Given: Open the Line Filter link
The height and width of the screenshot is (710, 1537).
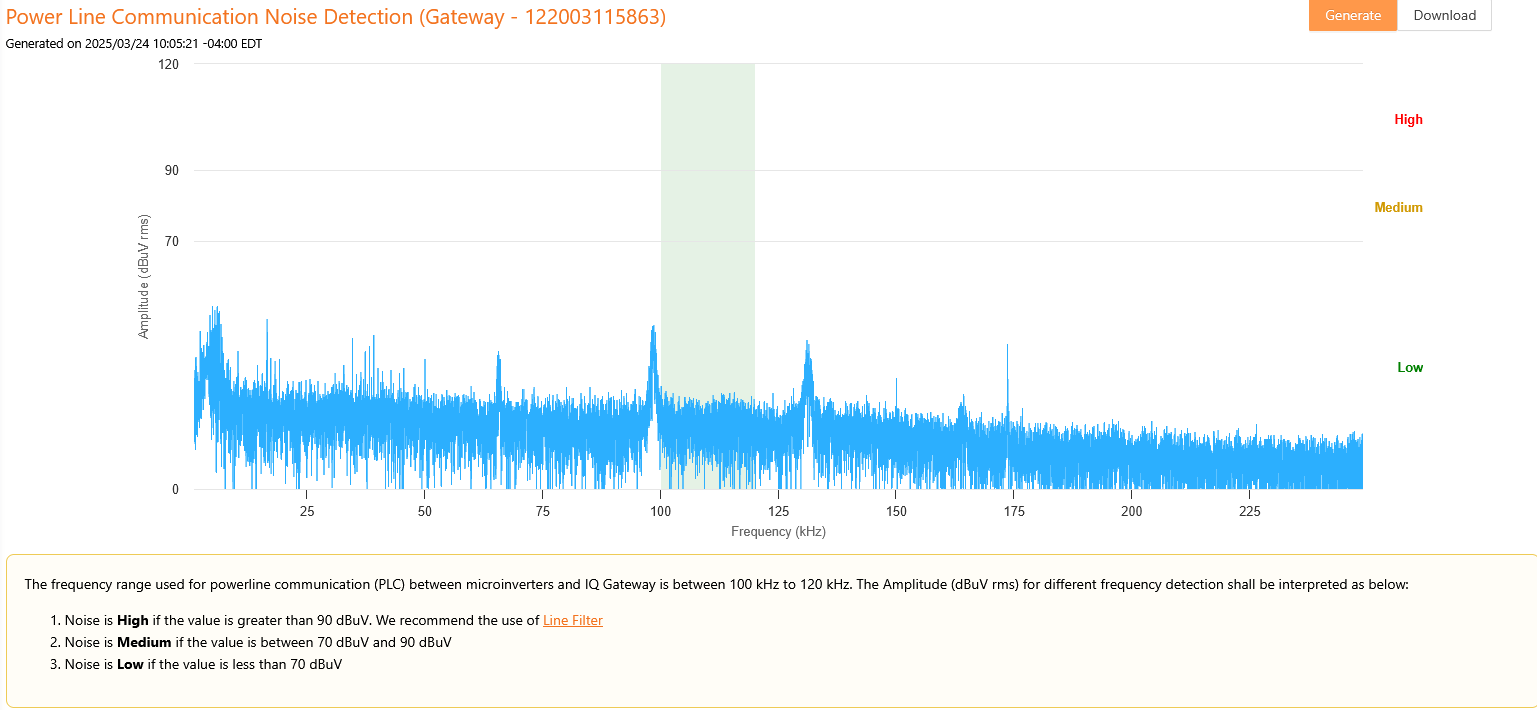Looking at the screenshot, I should click(x=572, y=620).
